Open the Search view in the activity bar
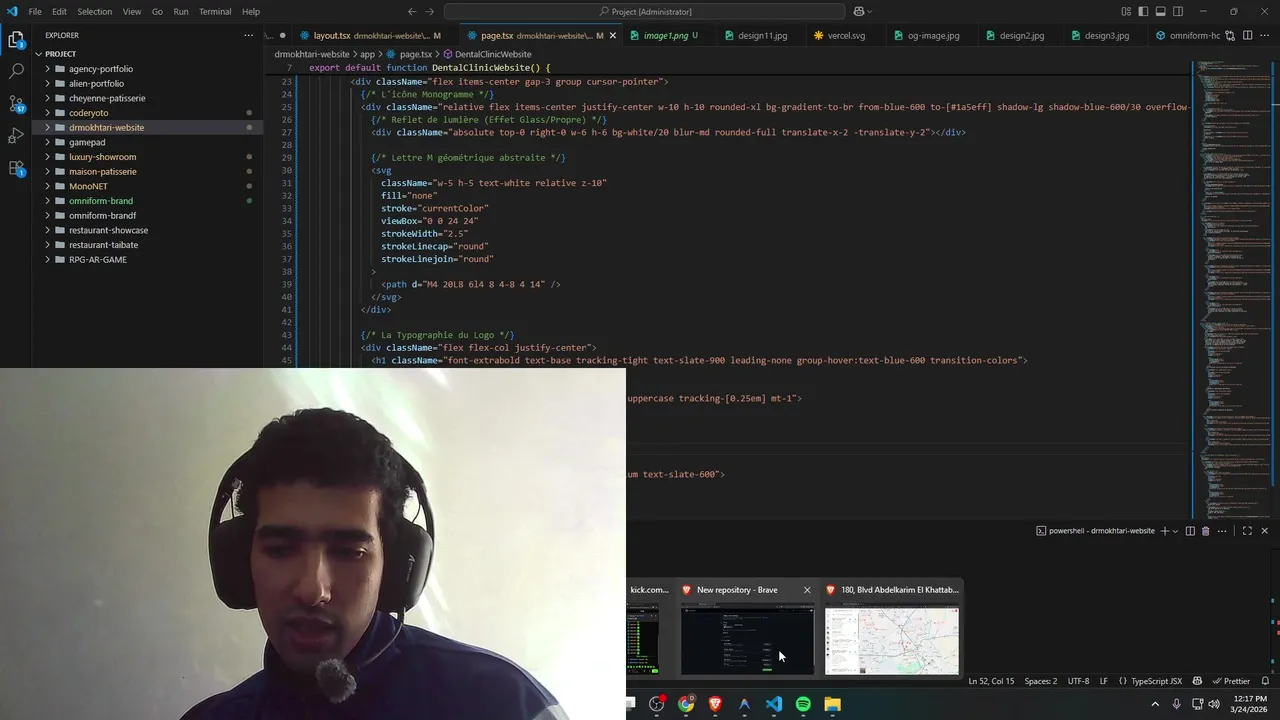 point(16,72)
